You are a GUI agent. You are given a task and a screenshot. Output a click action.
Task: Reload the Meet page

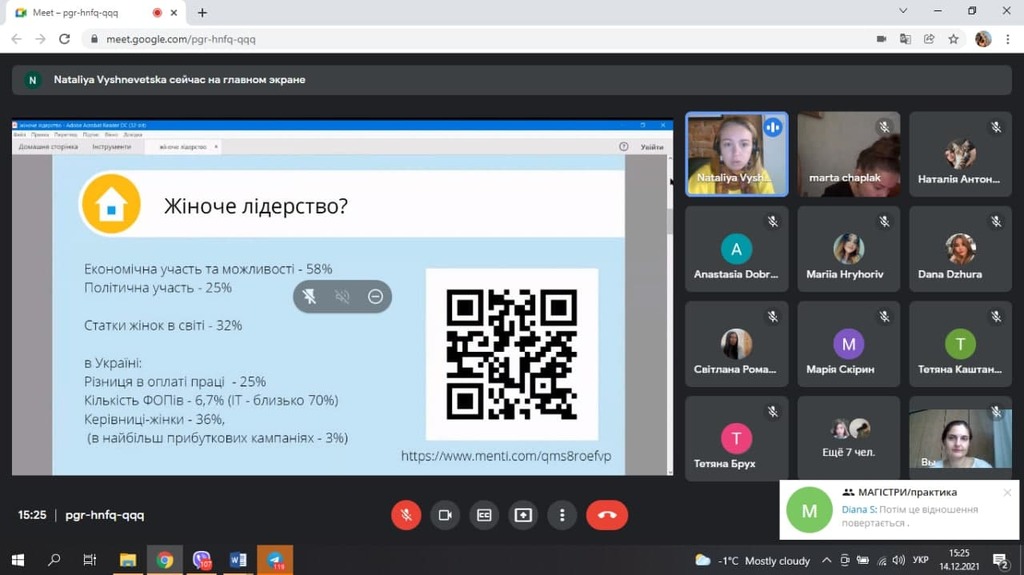[x=65, y=39]
